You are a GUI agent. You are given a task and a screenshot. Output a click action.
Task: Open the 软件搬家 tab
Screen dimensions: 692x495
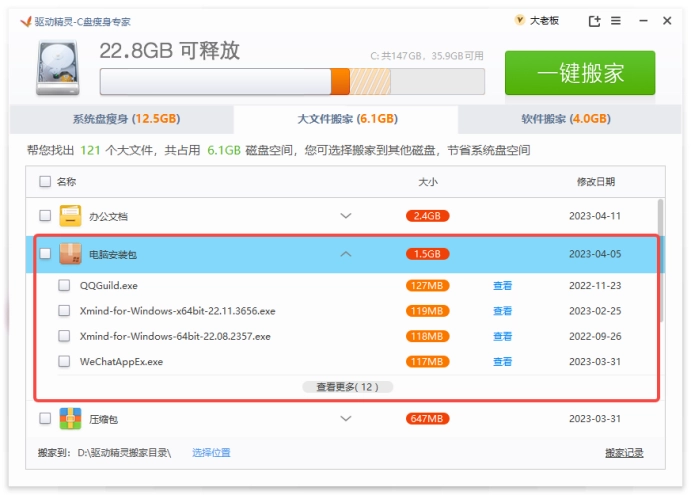(565, 119)
